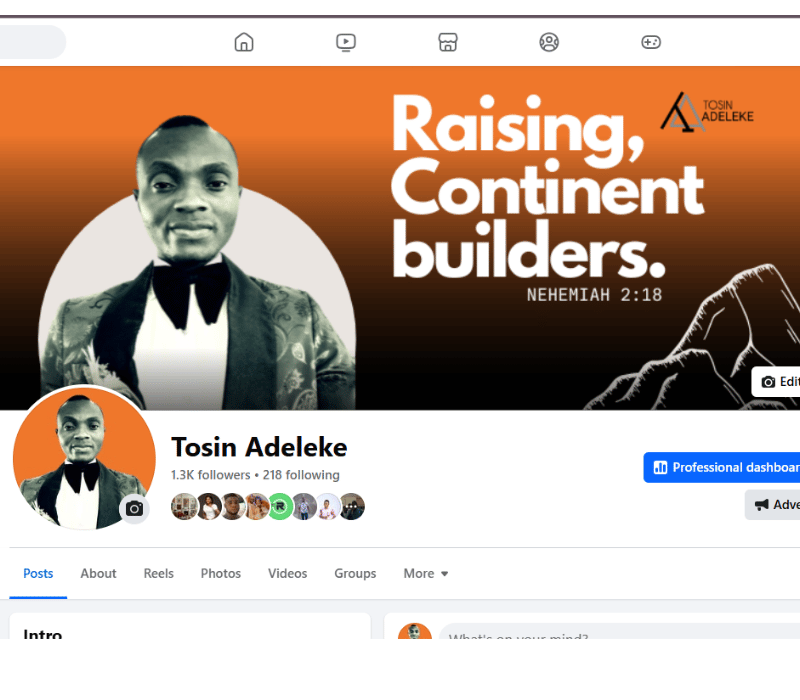
Task: Open the Groups icon in top navigation
Action: pos(549,42)
